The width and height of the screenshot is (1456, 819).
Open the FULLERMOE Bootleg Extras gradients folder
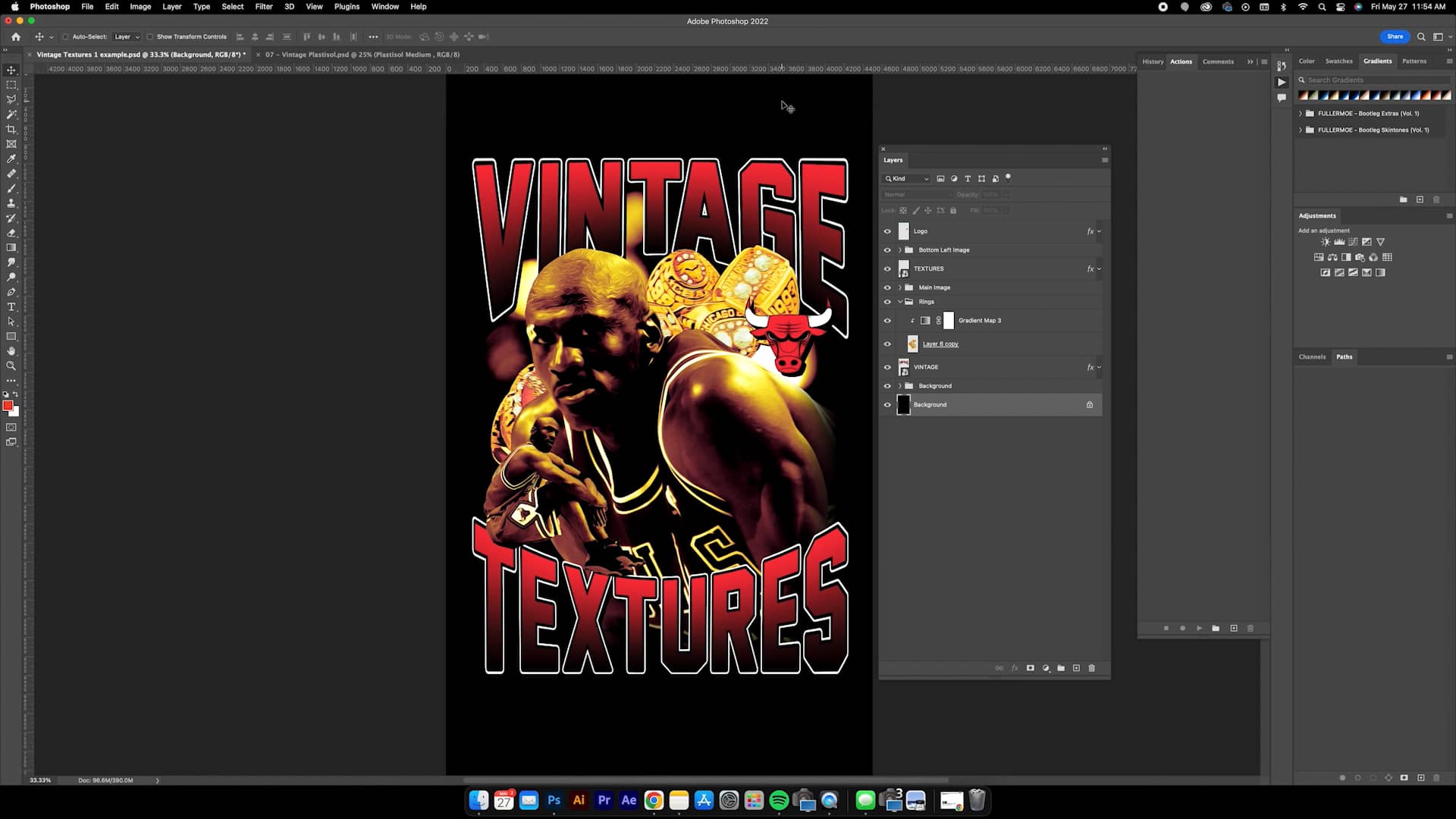1301,113
